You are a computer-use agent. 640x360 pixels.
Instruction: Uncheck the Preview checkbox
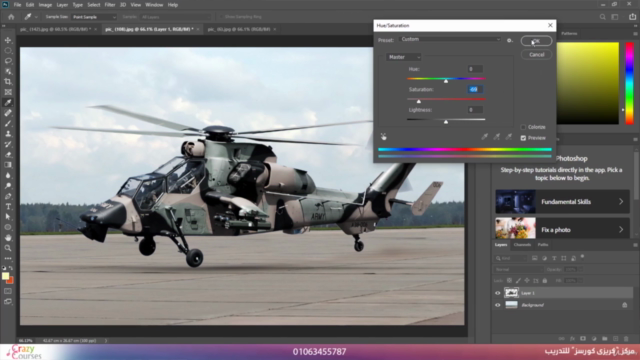pos(523,138)
